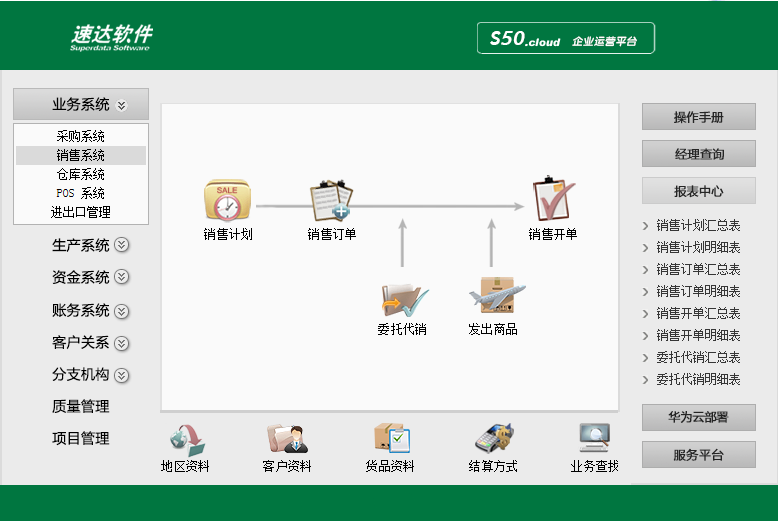Open the 报表中心 button

coord(699,191)
